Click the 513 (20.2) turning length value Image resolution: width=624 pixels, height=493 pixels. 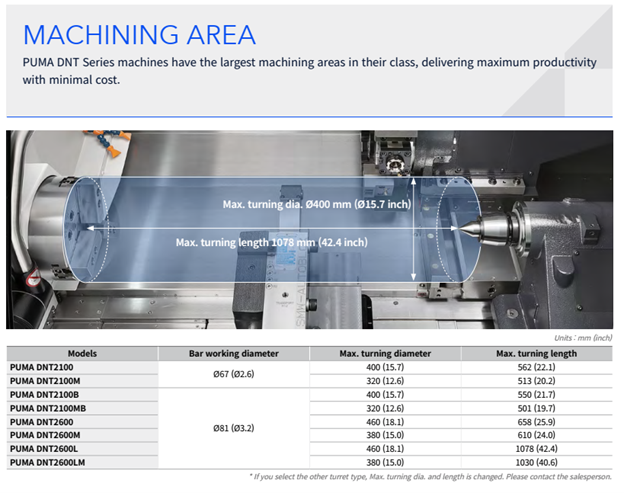coord(536,381)
